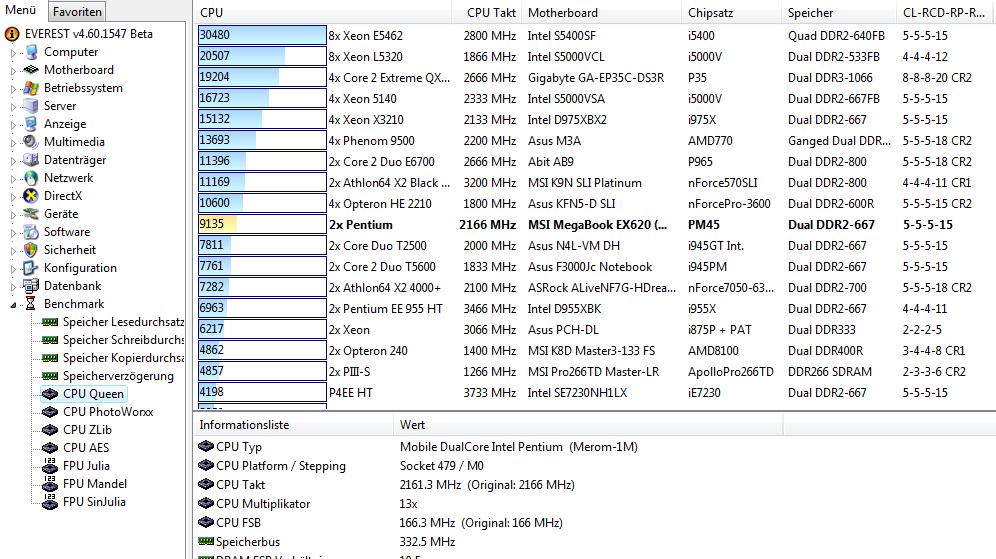Click the Geräte devices icon

click(x=30, y=214)
